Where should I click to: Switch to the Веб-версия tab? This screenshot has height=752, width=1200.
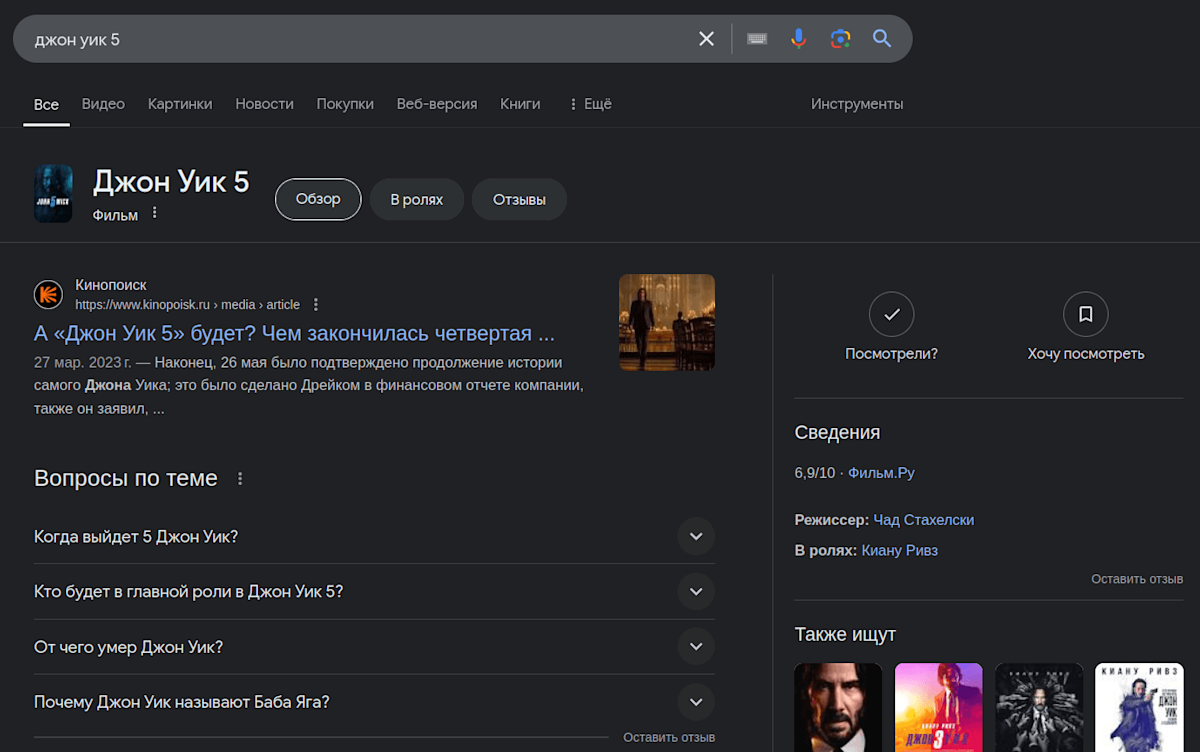[437, 104]
